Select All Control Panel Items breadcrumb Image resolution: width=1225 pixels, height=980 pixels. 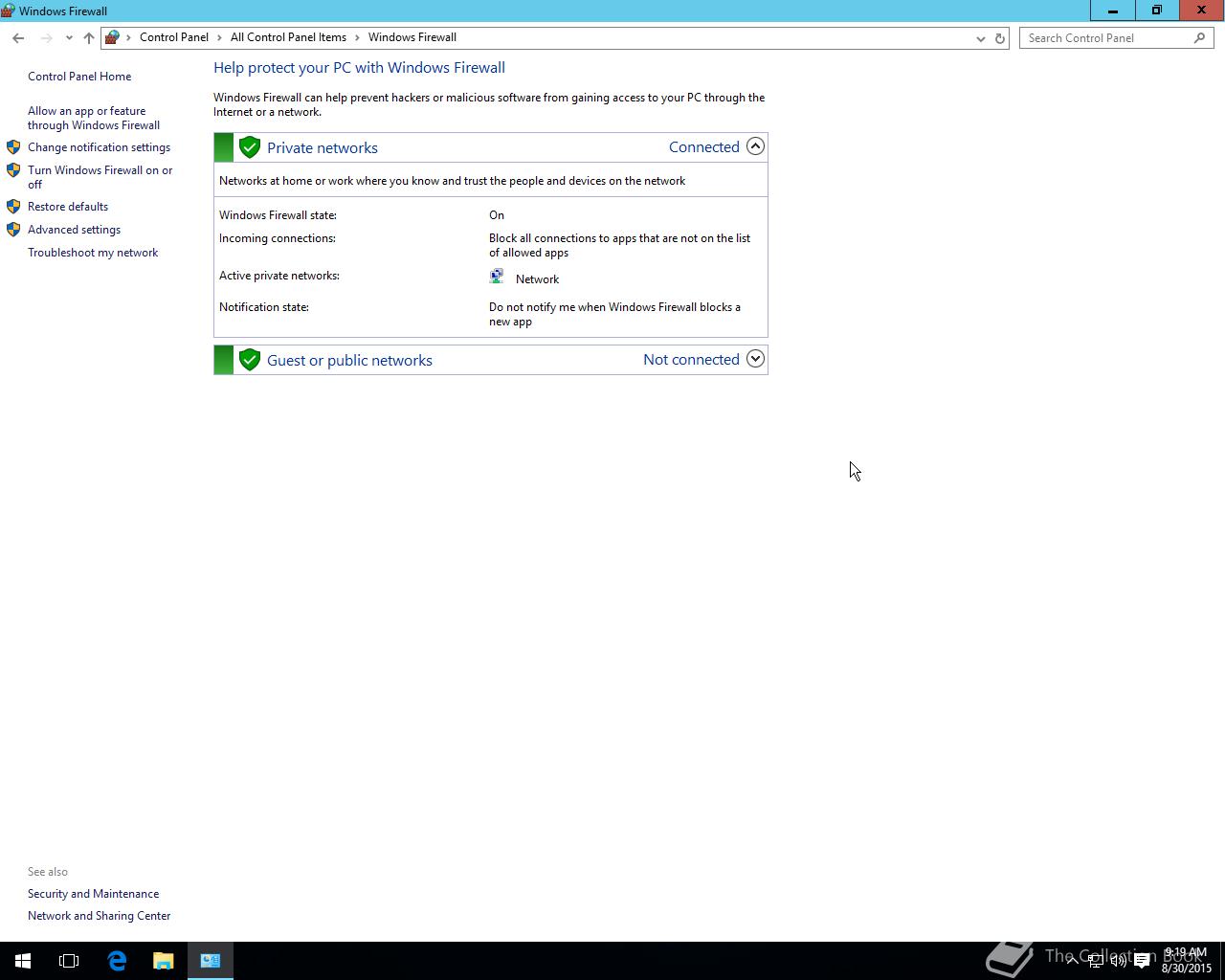(288, 37)
